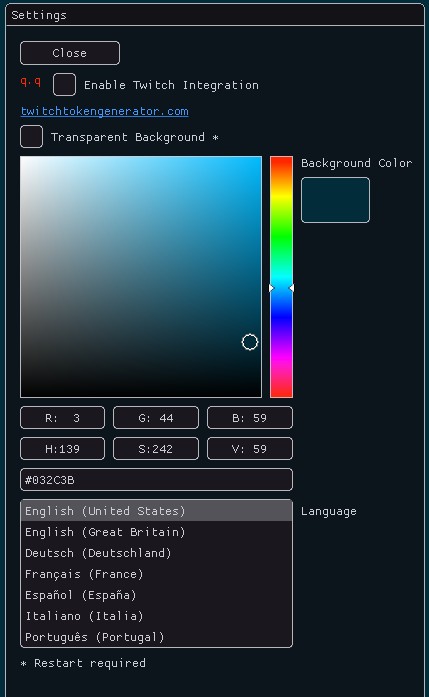429x697 pixels.
Task: Select English (United States) language
Action: pyautogui.click(x=156, y=511)
